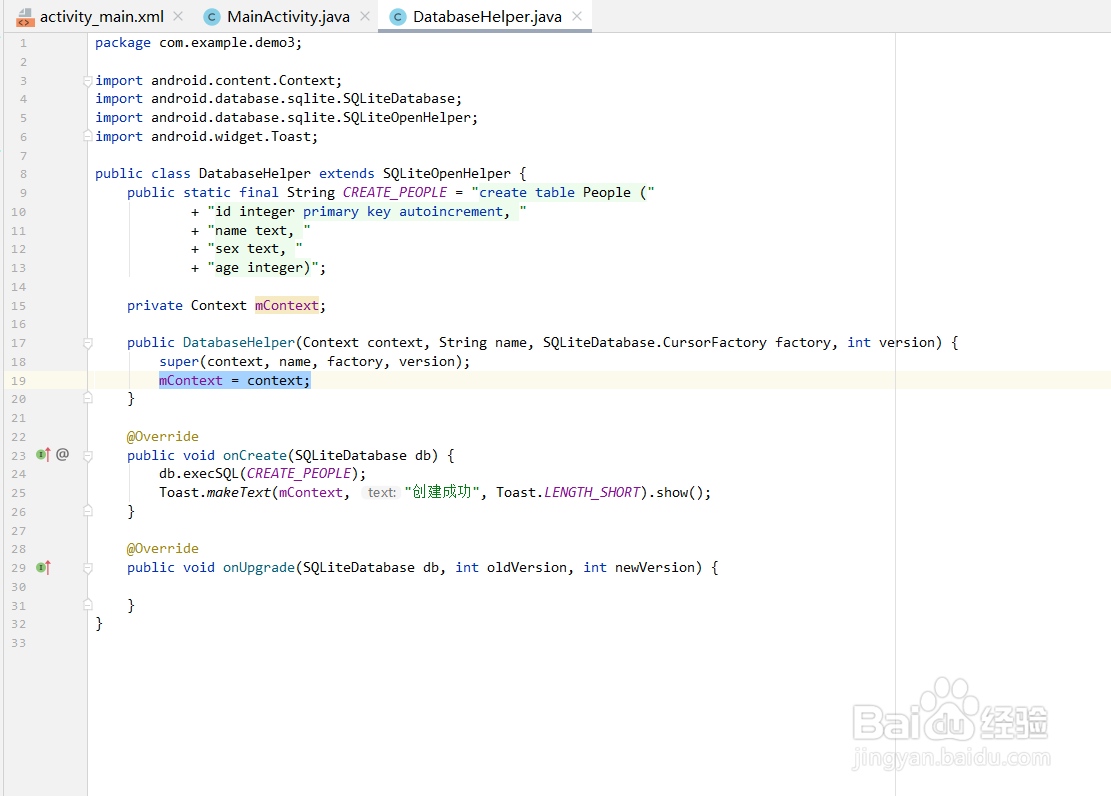Toggle the fold end marker at line 20
The width and height of the screenshot is (1111, 796).
pyautogui.click(x=88, y=398)
